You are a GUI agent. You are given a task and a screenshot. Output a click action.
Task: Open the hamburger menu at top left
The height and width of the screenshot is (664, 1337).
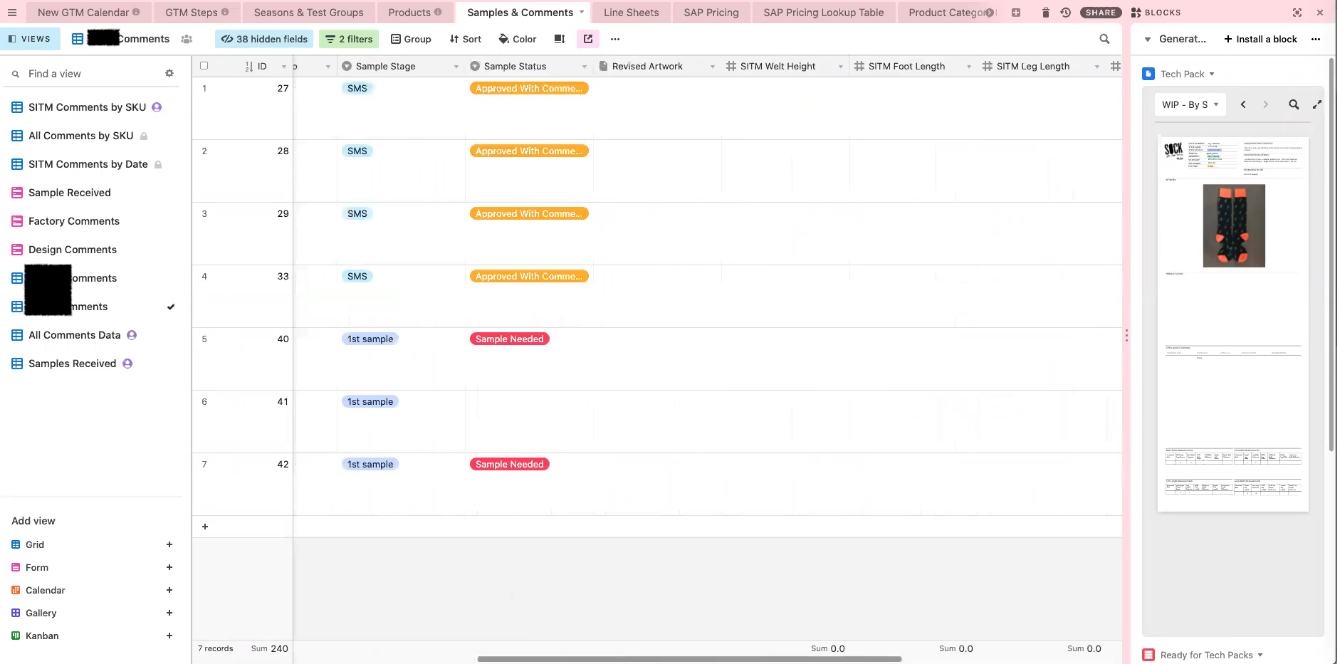tap(12, 12)
